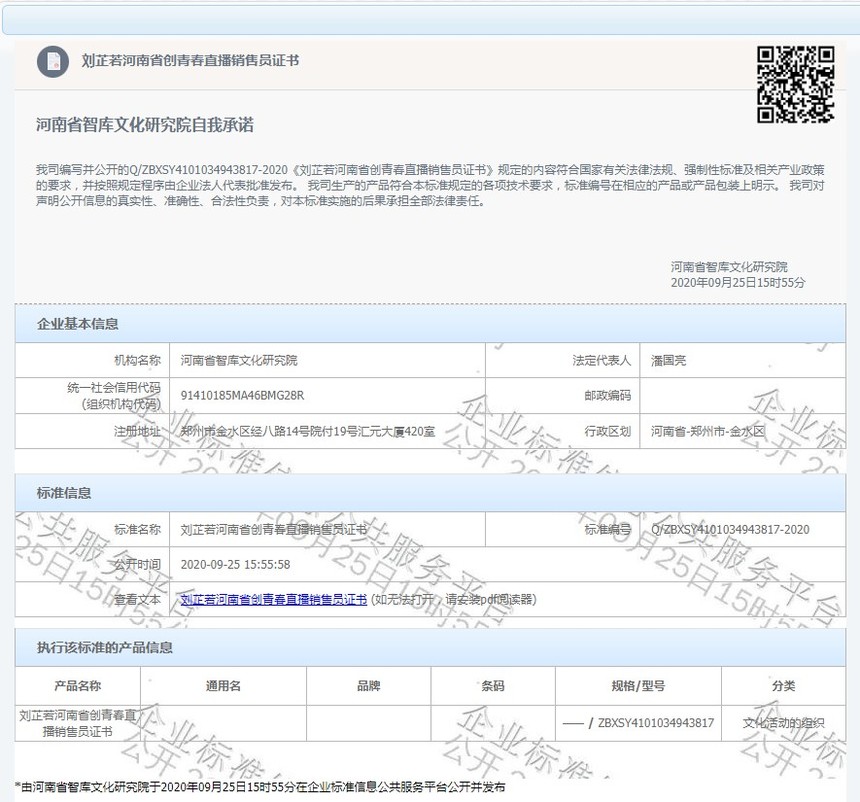The image size is (860, 802).
Task: Click the product name cell in the product table
Action: pyautogui.click(x=77, y=723)
